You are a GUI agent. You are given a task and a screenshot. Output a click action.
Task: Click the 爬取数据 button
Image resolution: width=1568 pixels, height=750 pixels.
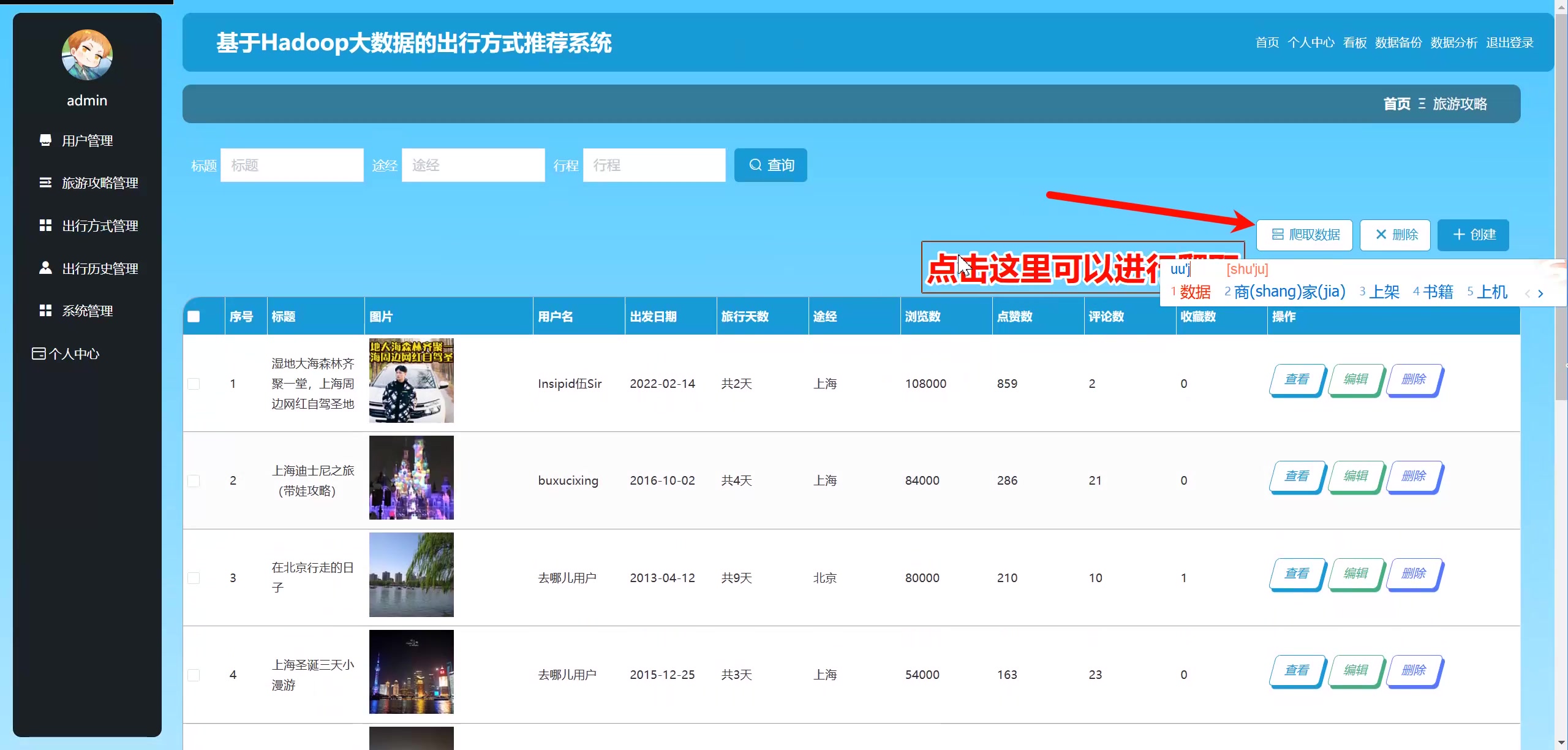click(x=1305, y=235)
